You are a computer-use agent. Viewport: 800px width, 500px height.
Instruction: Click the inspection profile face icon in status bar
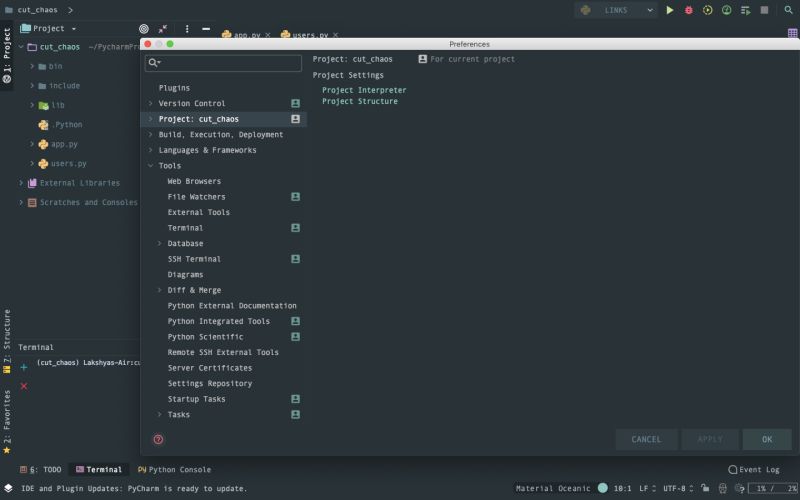click(x=722, y=488)
